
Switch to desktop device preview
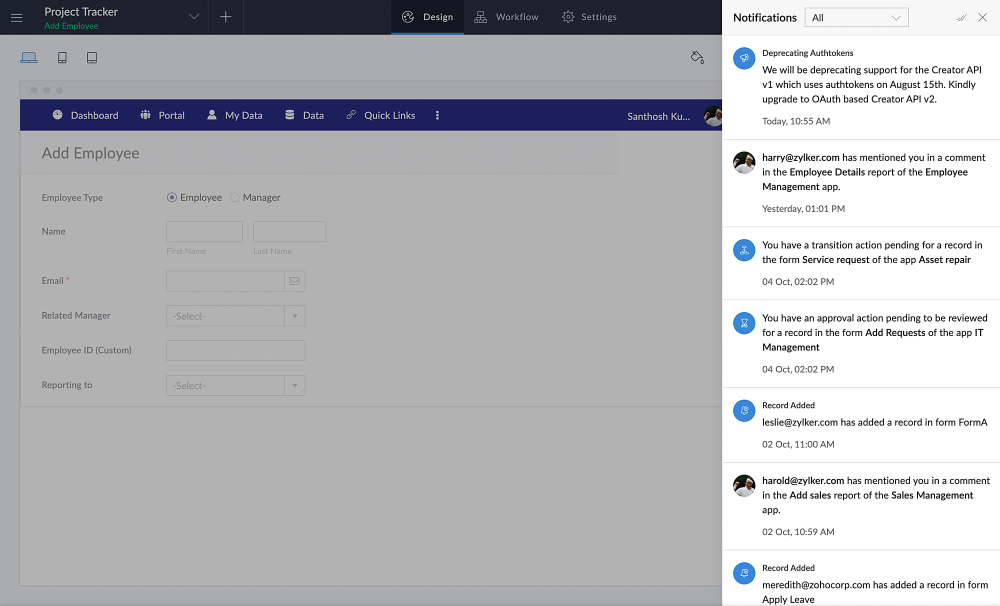pyautogui.click(x=29, y=58)
